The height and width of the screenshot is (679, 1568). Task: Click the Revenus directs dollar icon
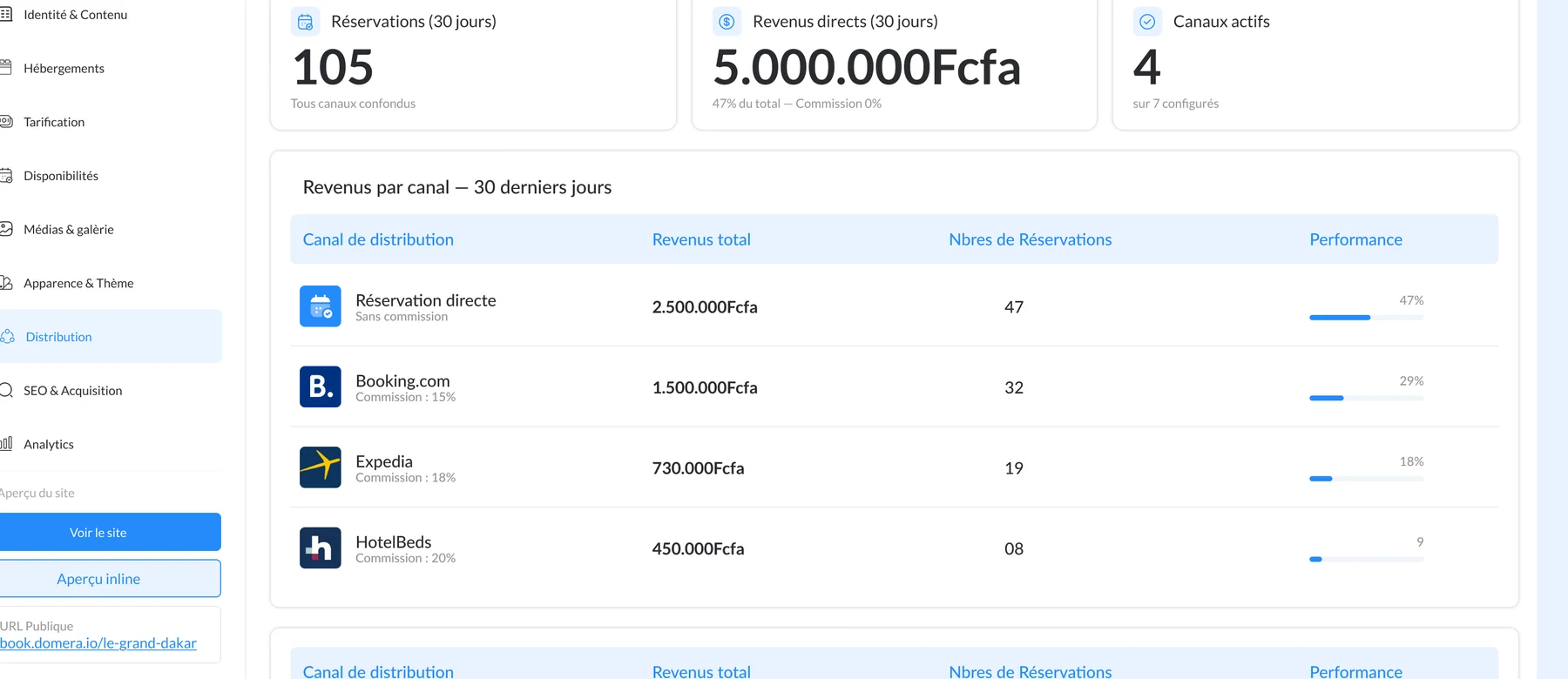(727, 22)
